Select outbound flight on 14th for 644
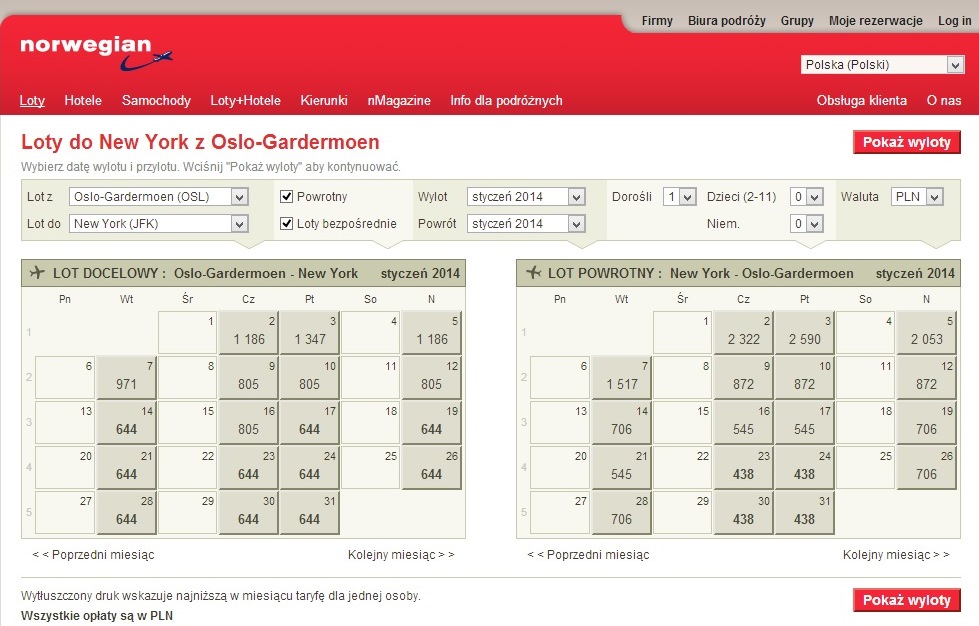The image size is (979, 626). pyautogui.click(x=126, y=422)
